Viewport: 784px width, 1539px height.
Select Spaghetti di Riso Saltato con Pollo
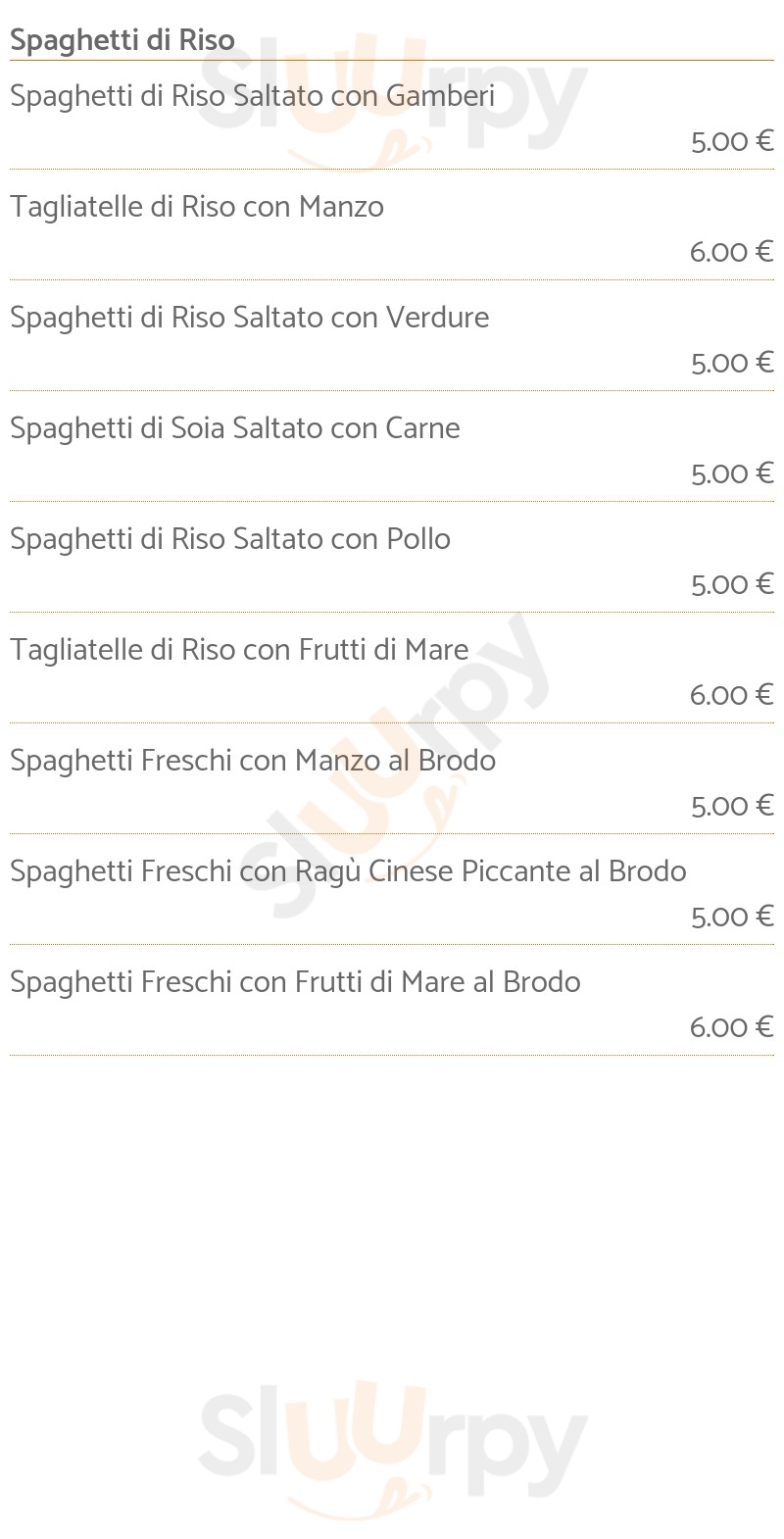(x=230, y=539)
